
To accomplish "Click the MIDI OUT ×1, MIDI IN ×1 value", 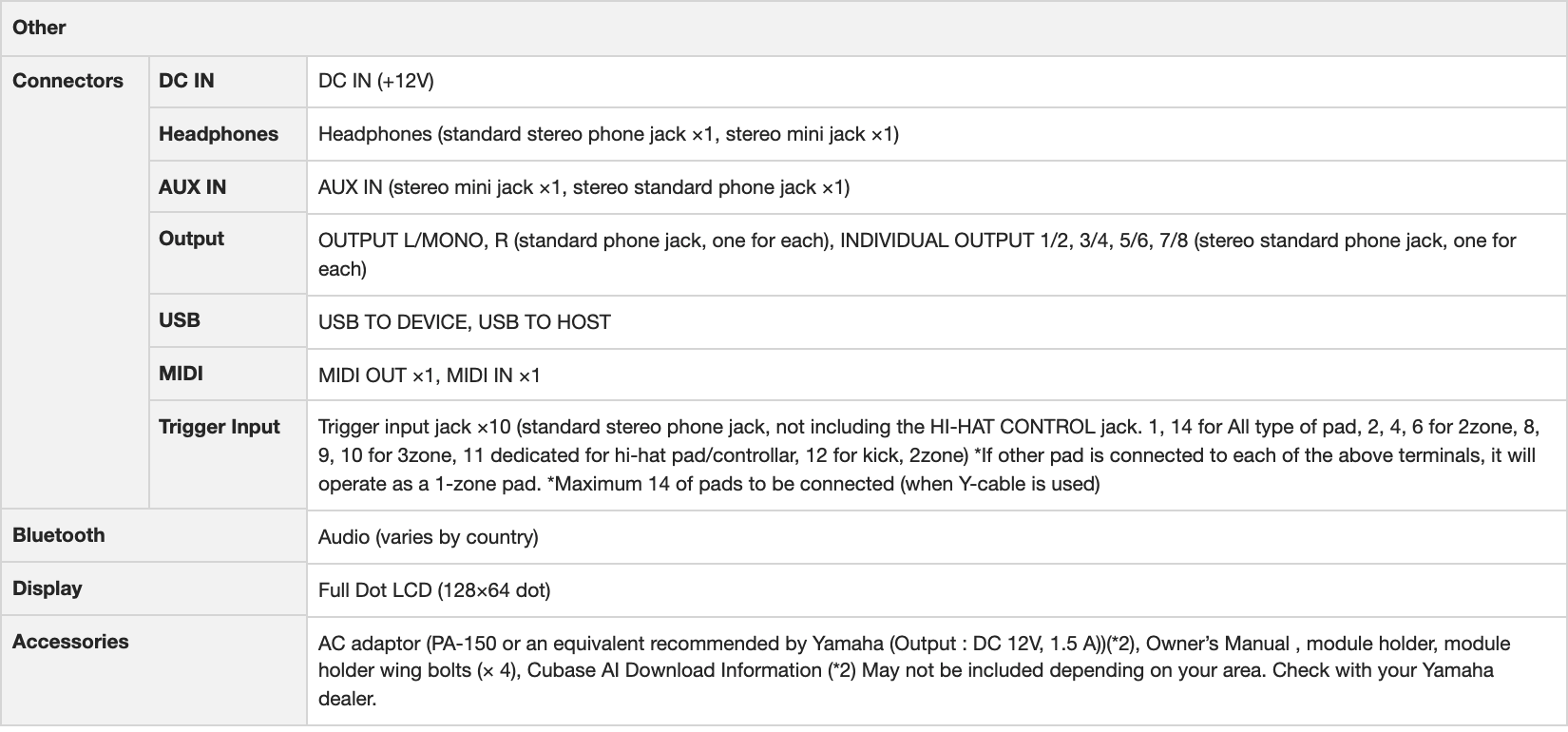I will 430,376.
